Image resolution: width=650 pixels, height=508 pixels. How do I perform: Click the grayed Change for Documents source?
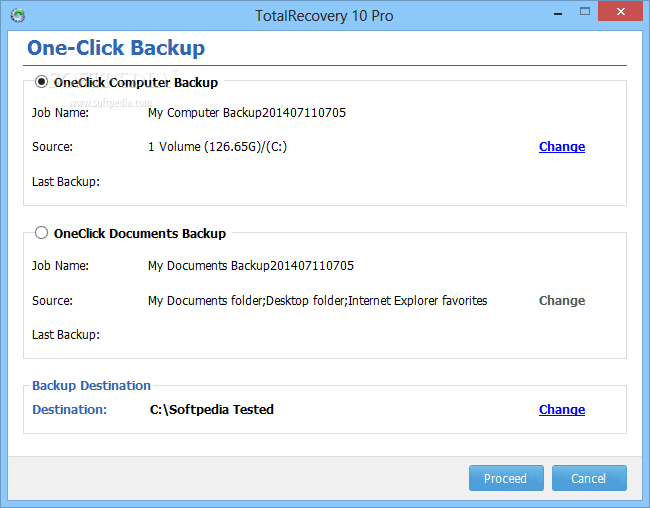(x=562, y=300)
